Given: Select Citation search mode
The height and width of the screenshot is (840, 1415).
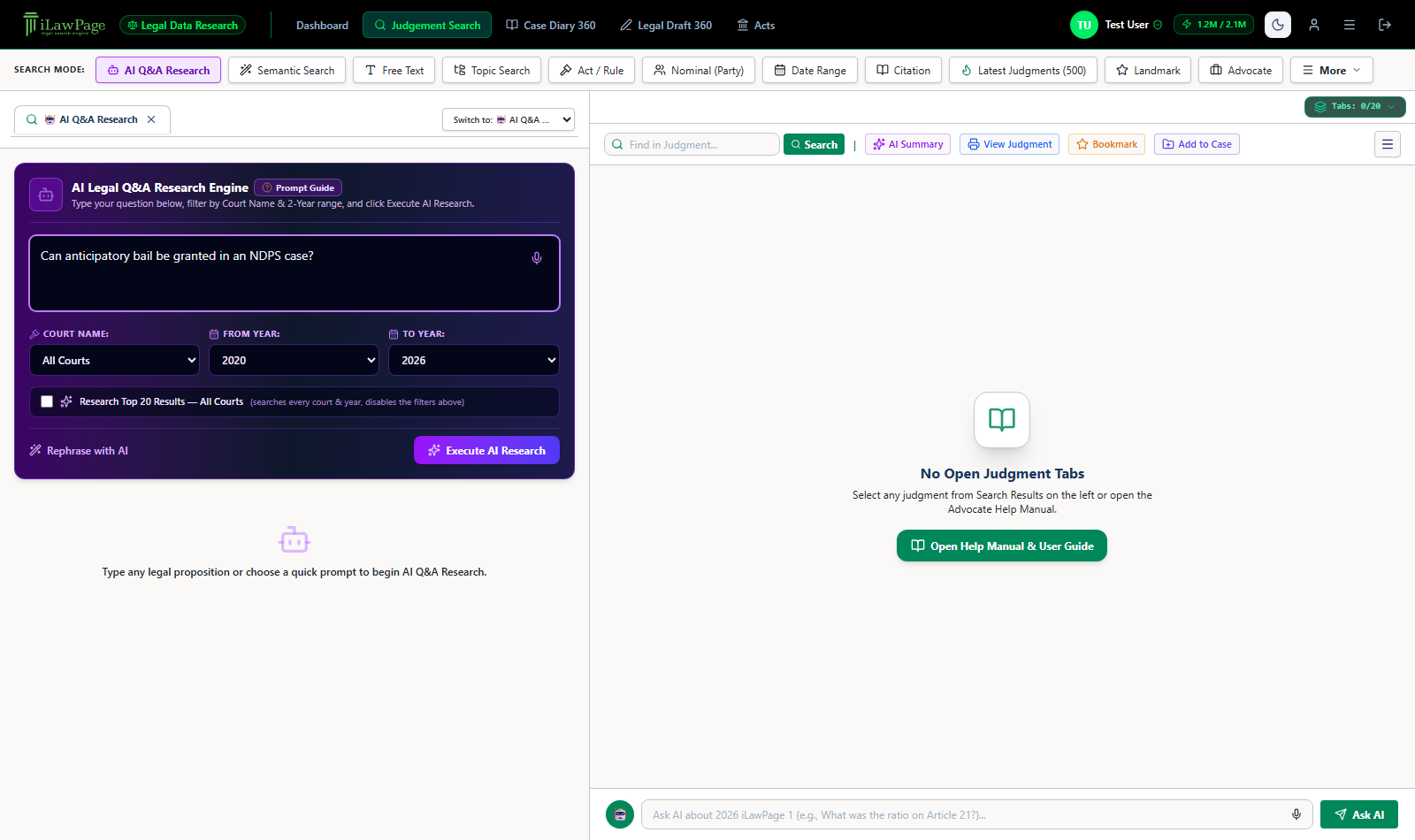Looking at the screenshot, I should tap(903, 70).
